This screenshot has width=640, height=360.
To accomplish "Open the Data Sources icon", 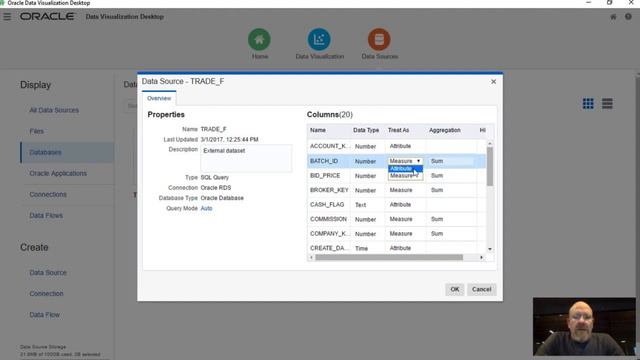I will [x=379, y=40].
